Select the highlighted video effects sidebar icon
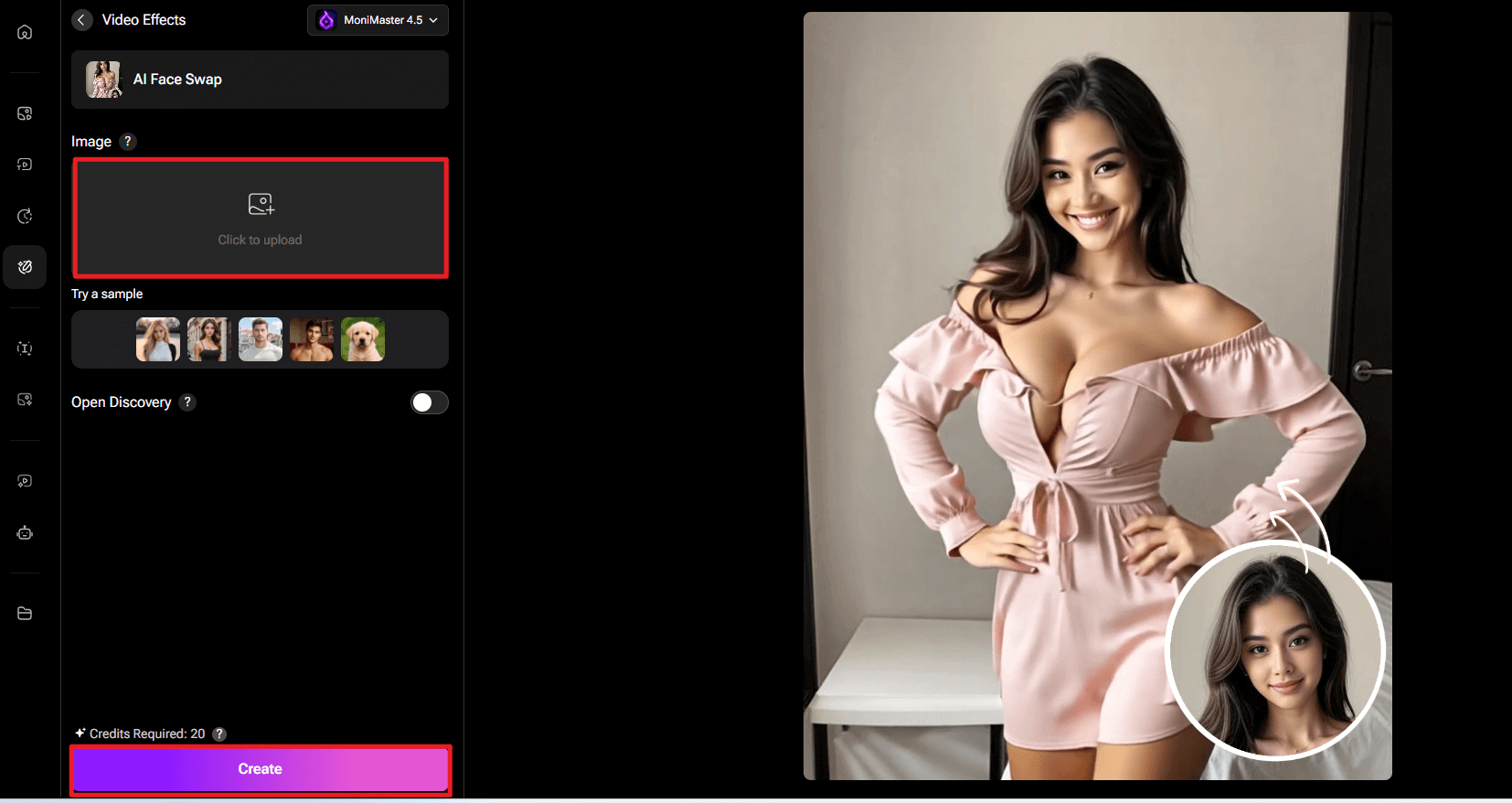1512x803 pixels. click(x=25, y=267)
